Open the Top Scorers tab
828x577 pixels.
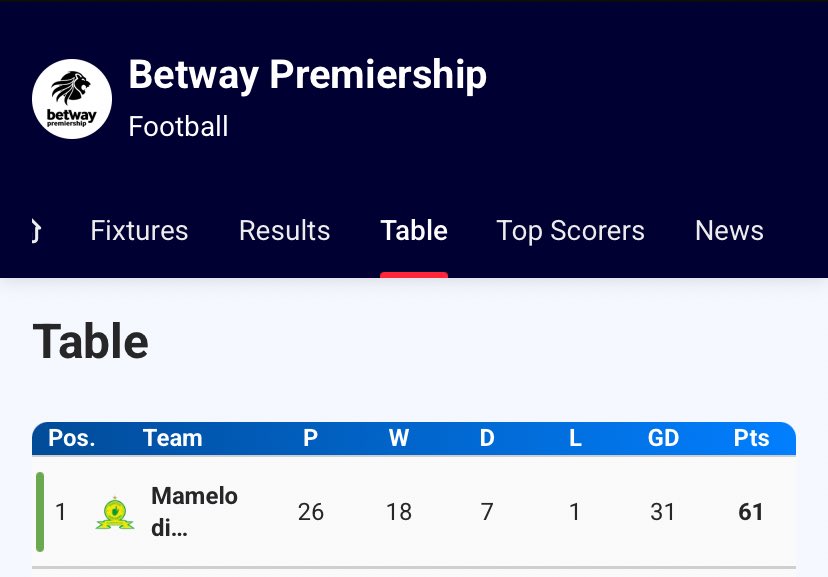click(x=570, y=231)
